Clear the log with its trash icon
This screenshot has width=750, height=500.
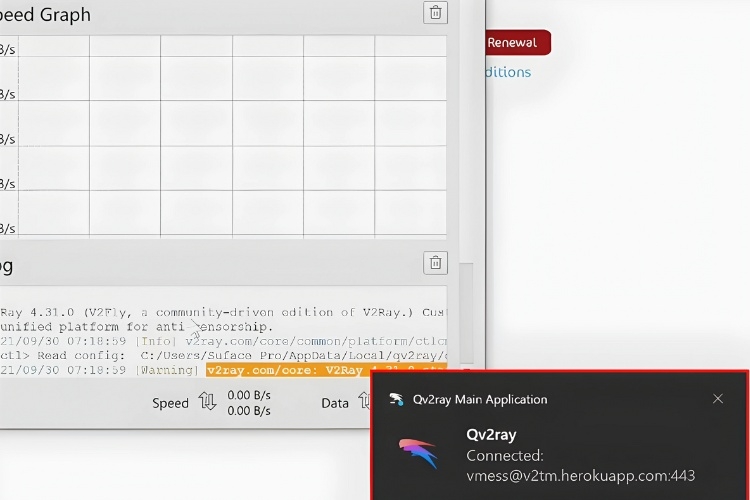[435, 263]
